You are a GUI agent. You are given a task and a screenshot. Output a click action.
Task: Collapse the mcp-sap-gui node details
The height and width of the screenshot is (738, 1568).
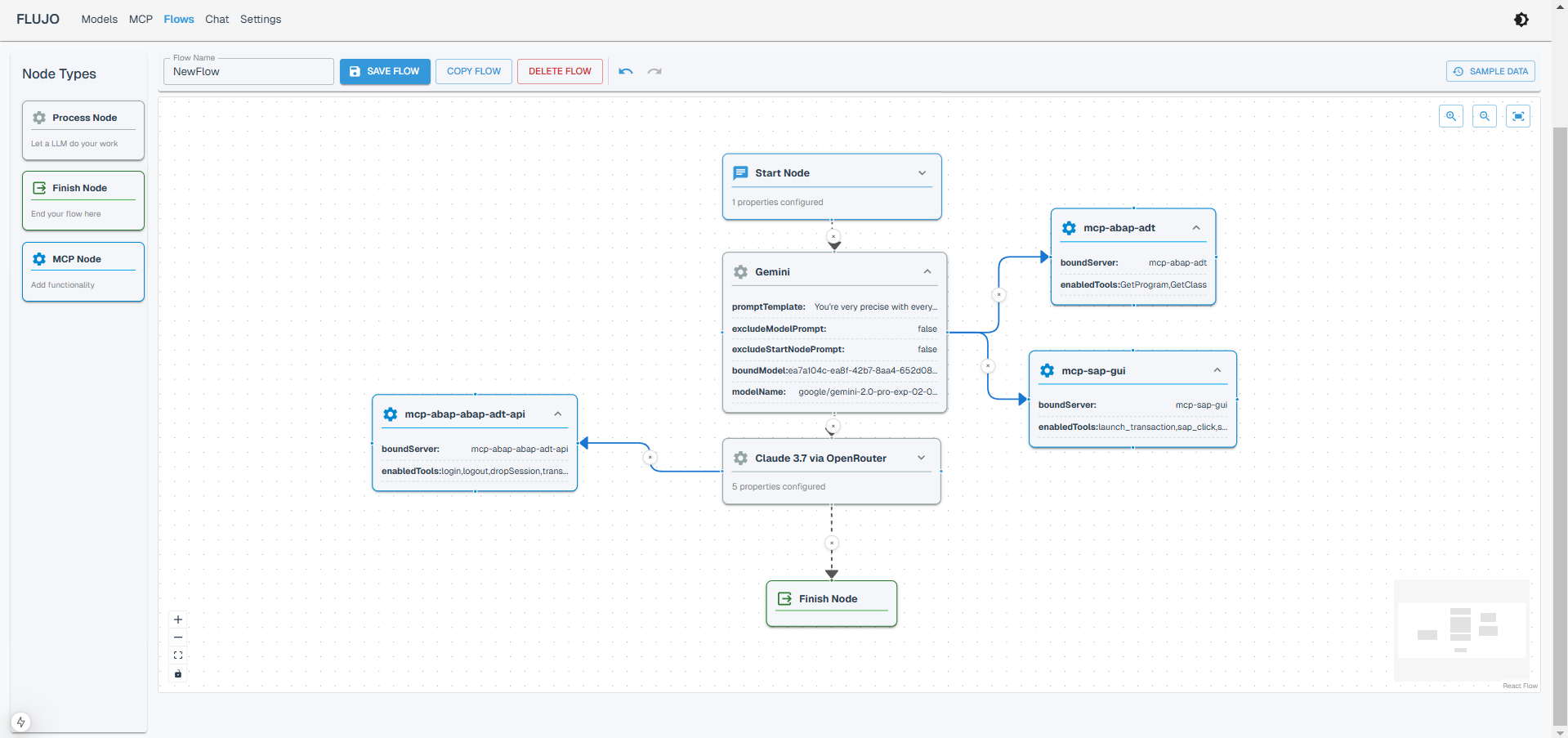[1217, 370]
